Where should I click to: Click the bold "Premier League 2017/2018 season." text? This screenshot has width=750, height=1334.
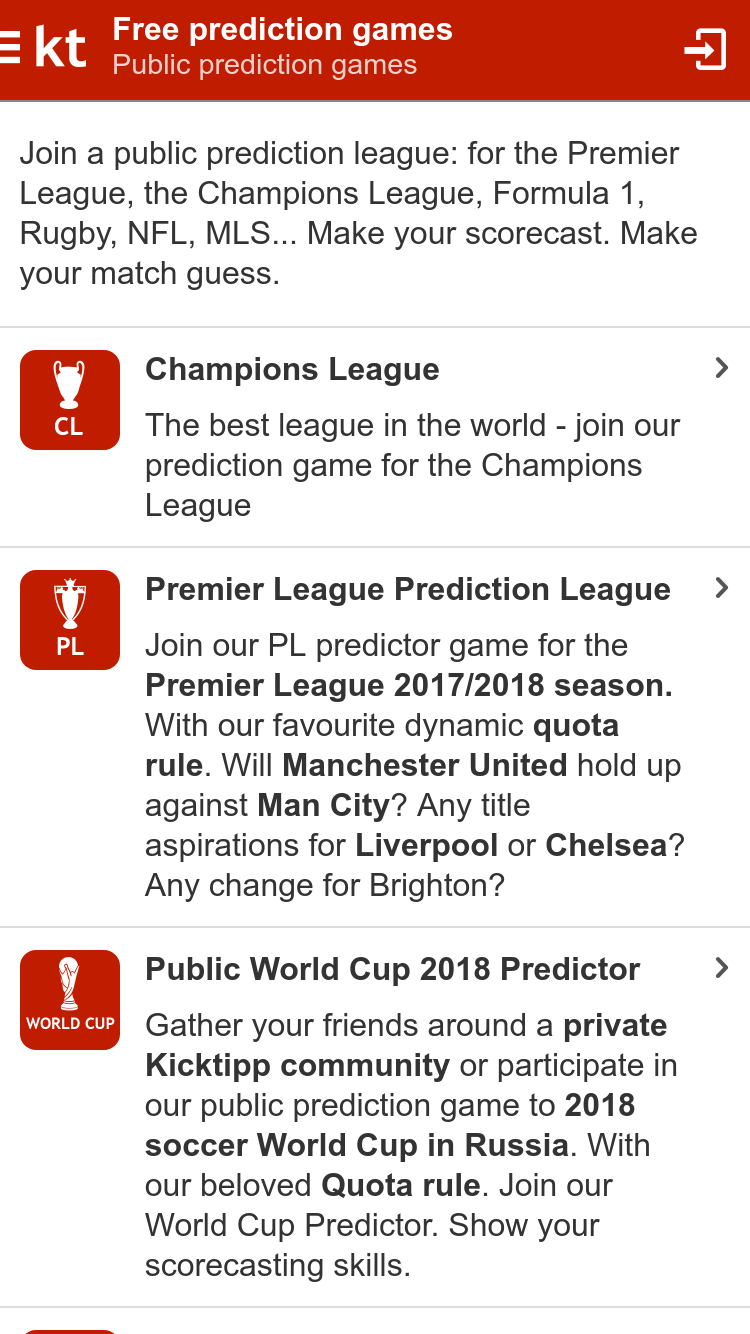[x=409, y=685]
